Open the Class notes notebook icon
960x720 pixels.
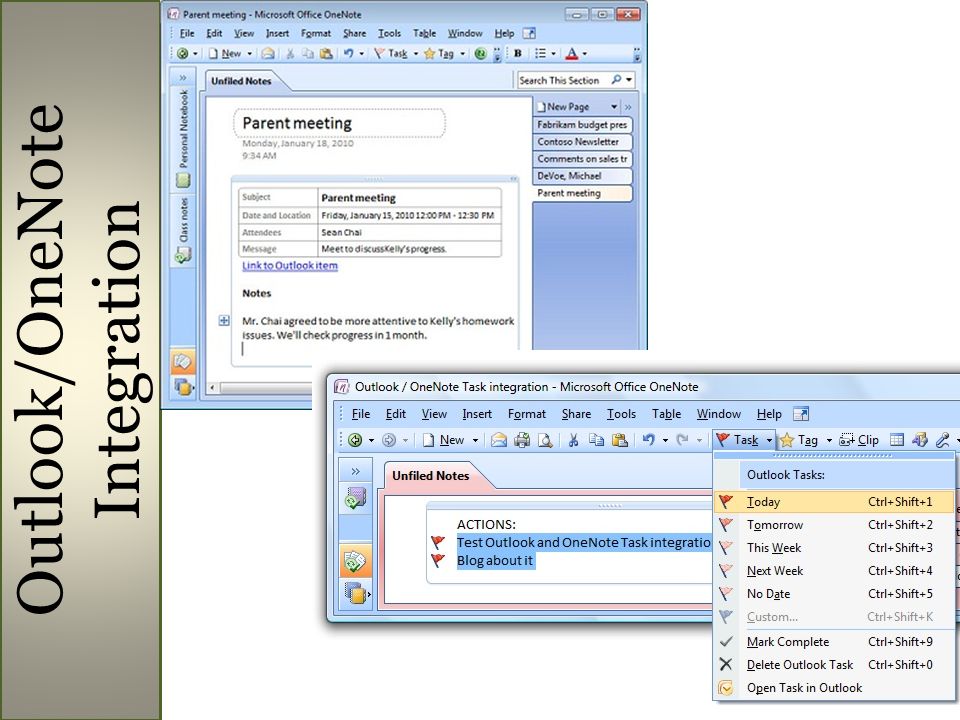point(183,255)
